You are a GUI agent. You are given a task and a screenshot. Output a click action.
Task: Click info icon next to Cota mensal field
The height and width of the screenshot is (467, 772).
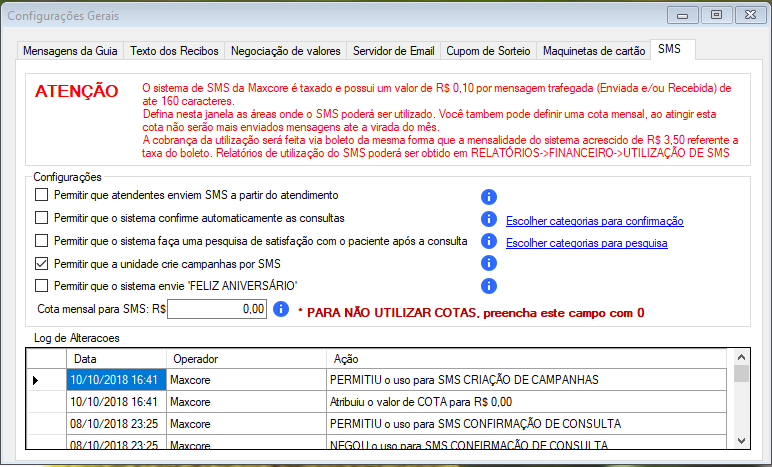(x=282, y=310)
